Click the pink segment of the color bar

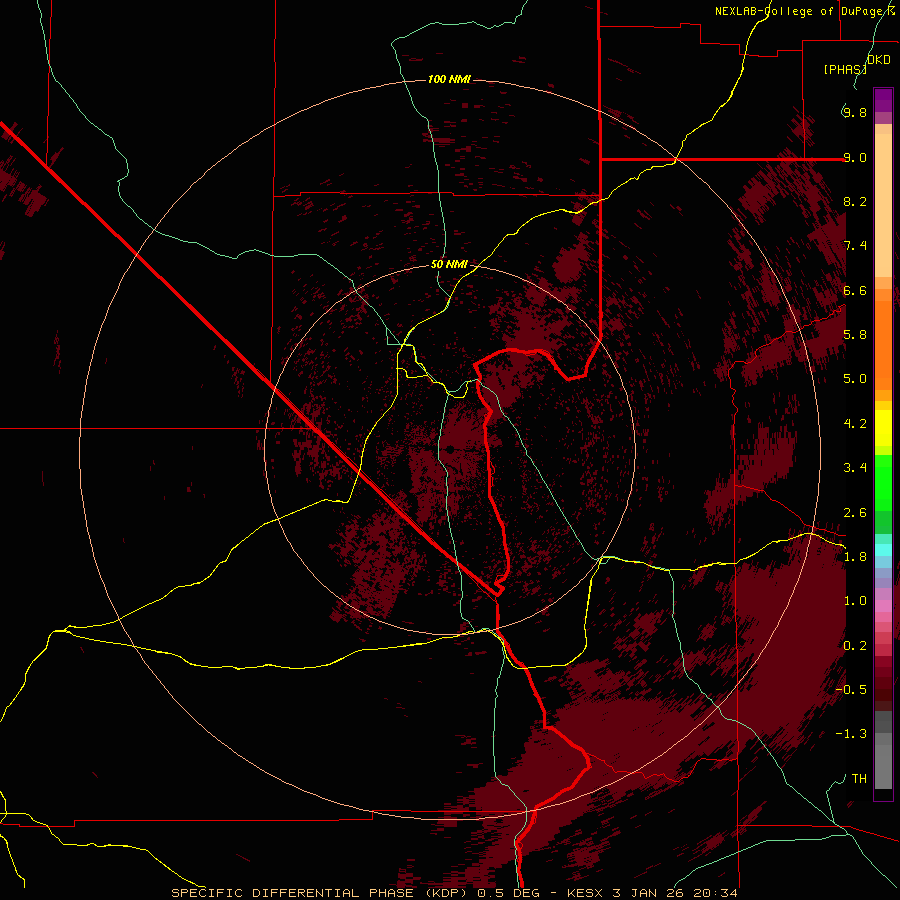tap(883, 605)
